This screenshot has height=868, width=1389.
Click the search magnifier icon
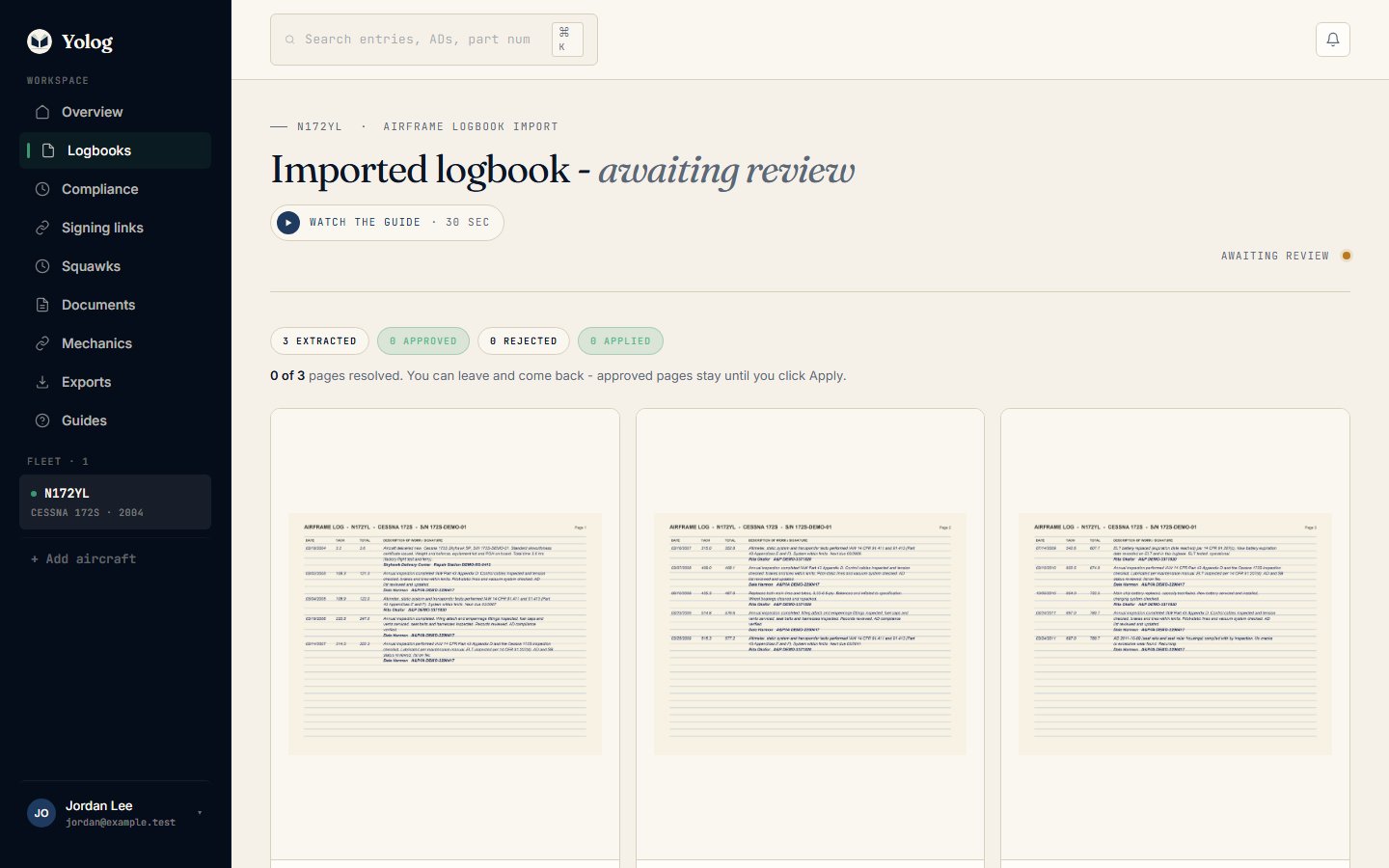coord(289,40)
